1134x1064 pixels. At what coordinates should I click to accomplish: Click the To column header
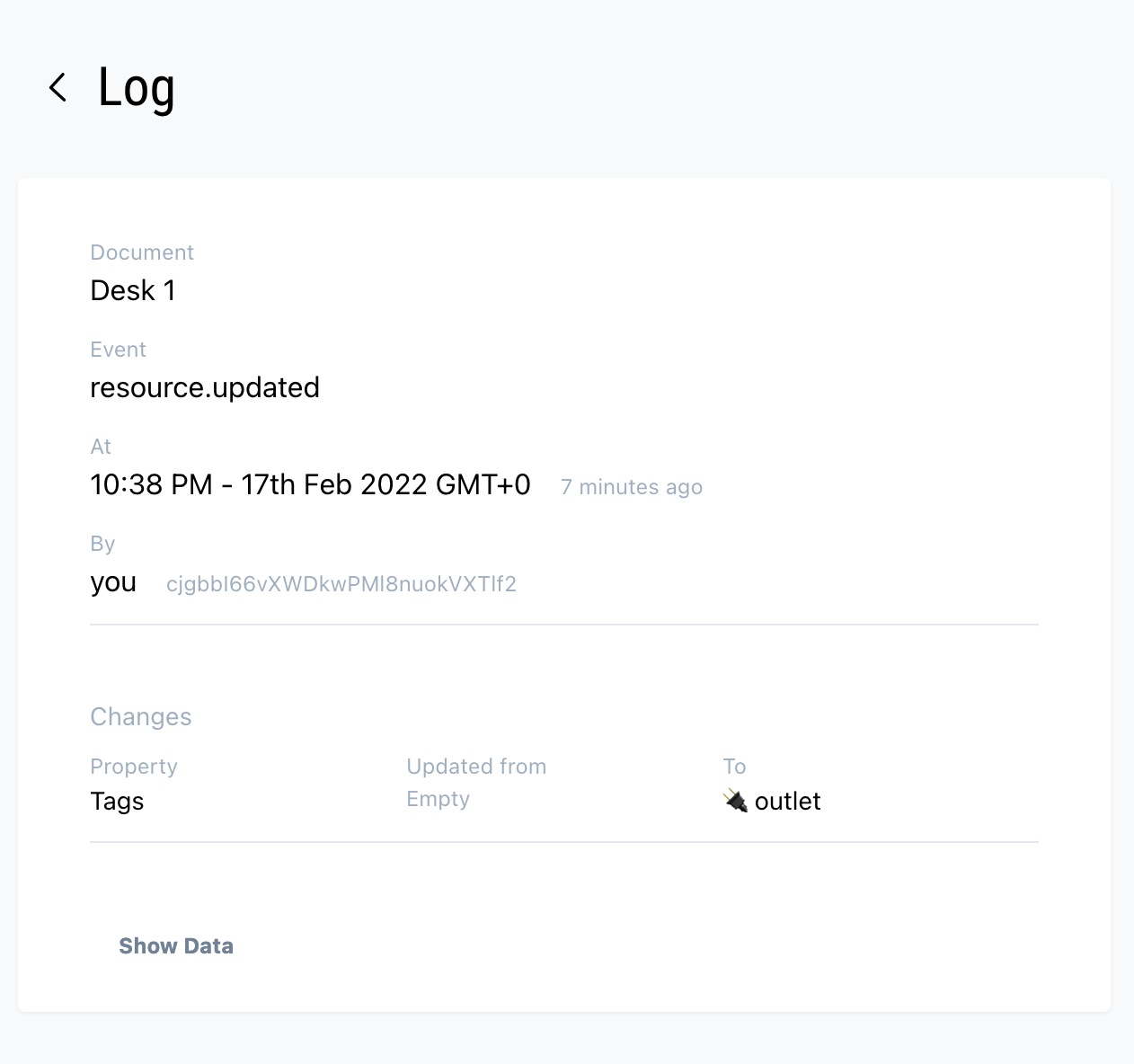(x=734, y=767)
